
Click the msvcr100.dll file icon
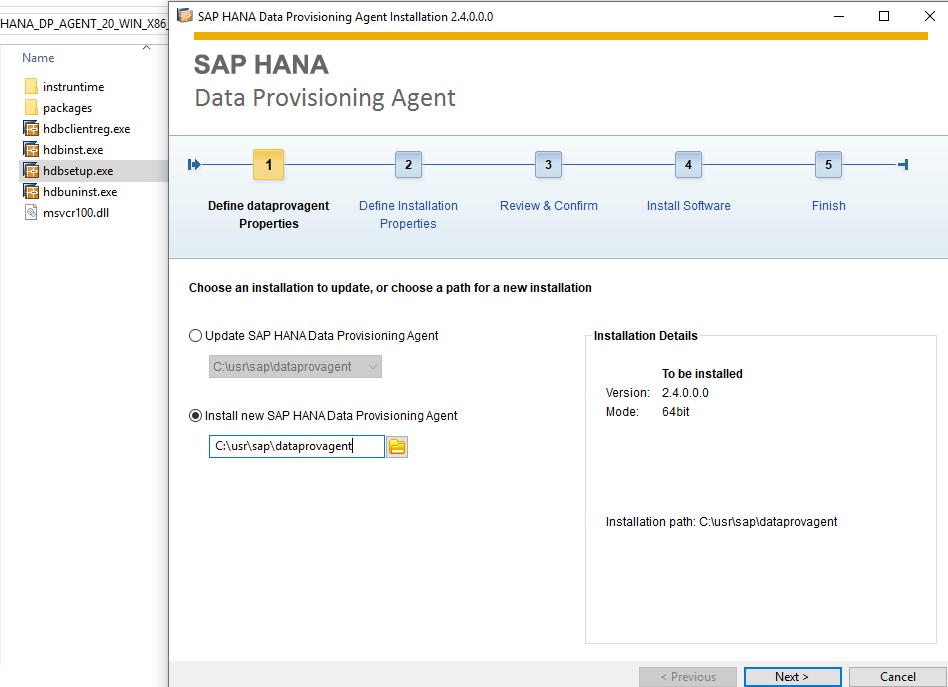click(x=31, y=212)
